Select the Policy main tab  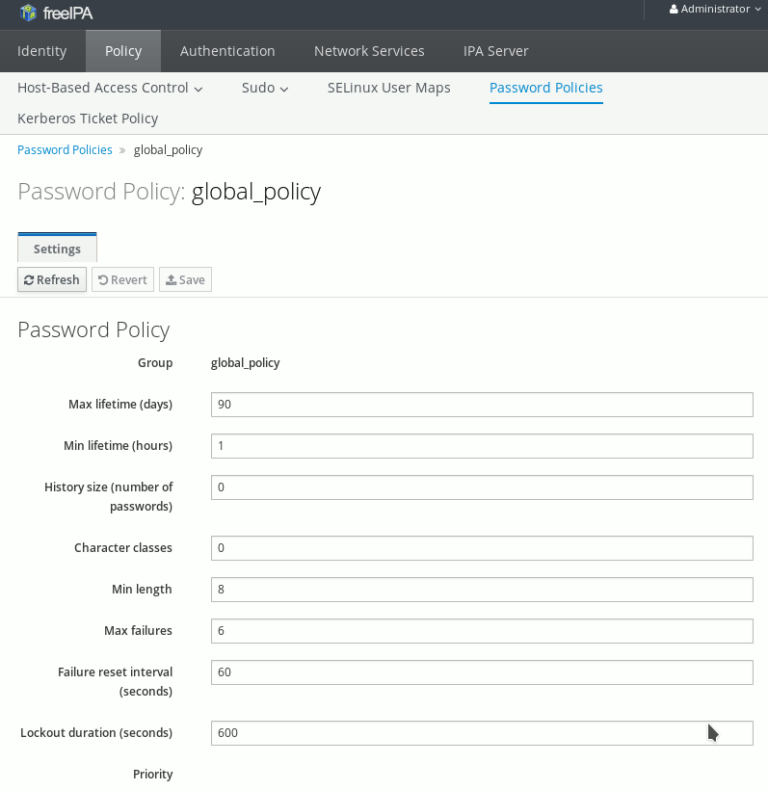pos(123,51)
